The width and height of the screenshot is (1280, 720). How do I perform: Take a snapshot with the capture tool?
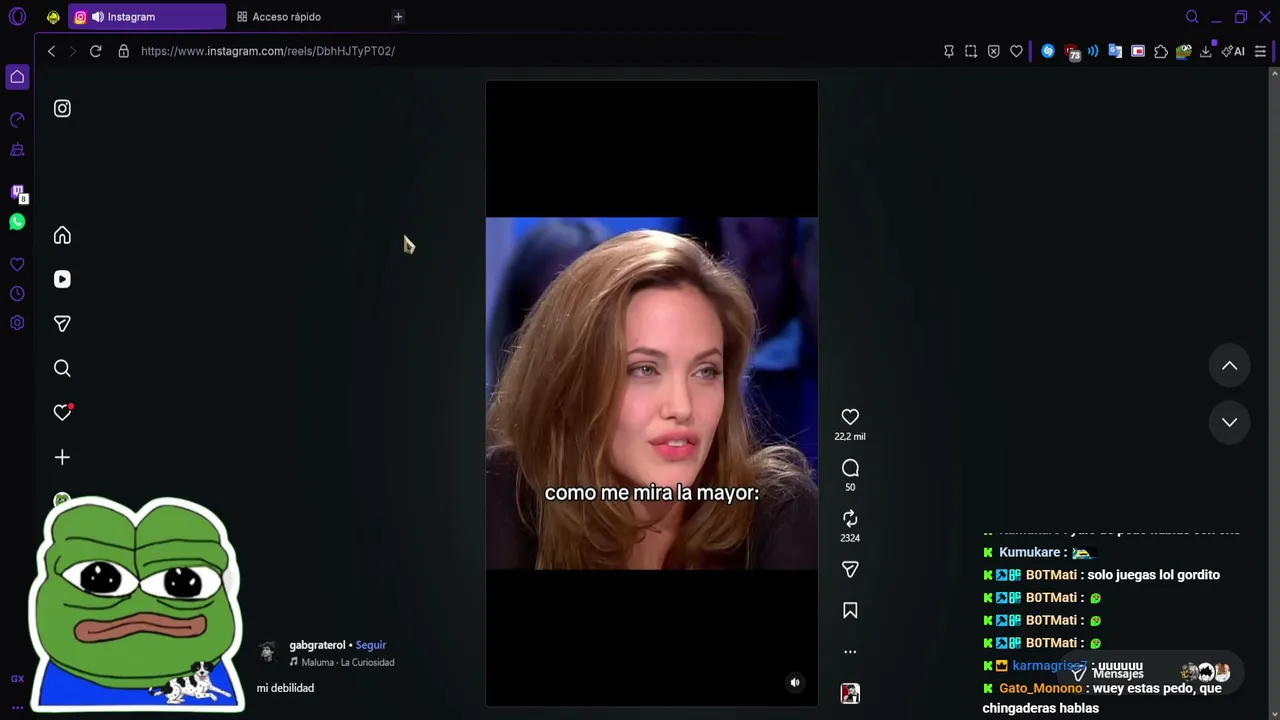tap(971, 51)
